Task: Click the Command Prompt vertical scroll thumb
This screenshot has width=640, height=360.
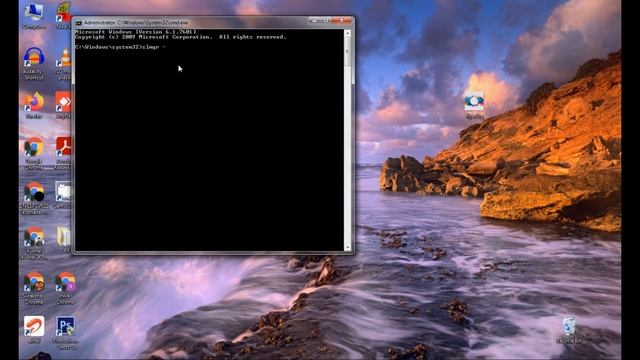Action: pyautogui.click(x=347, y=52)
